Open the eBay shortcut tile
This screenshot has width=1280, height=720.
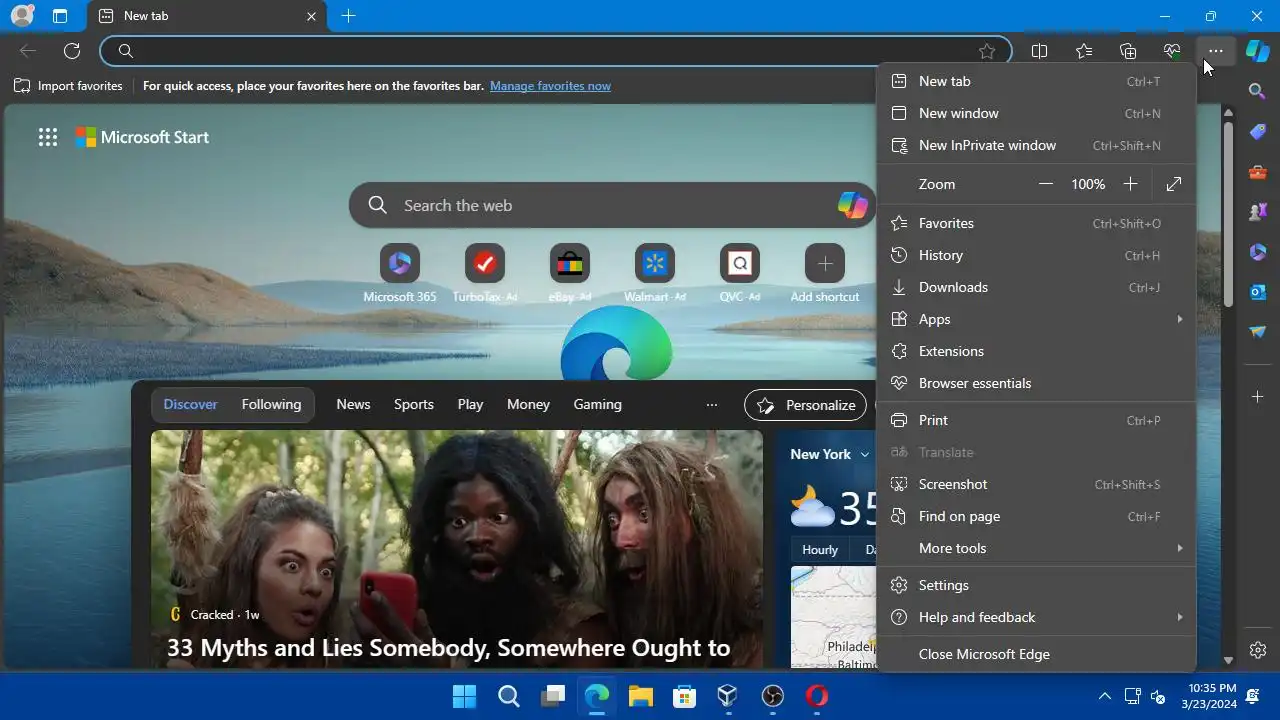(x=570, y=273)
